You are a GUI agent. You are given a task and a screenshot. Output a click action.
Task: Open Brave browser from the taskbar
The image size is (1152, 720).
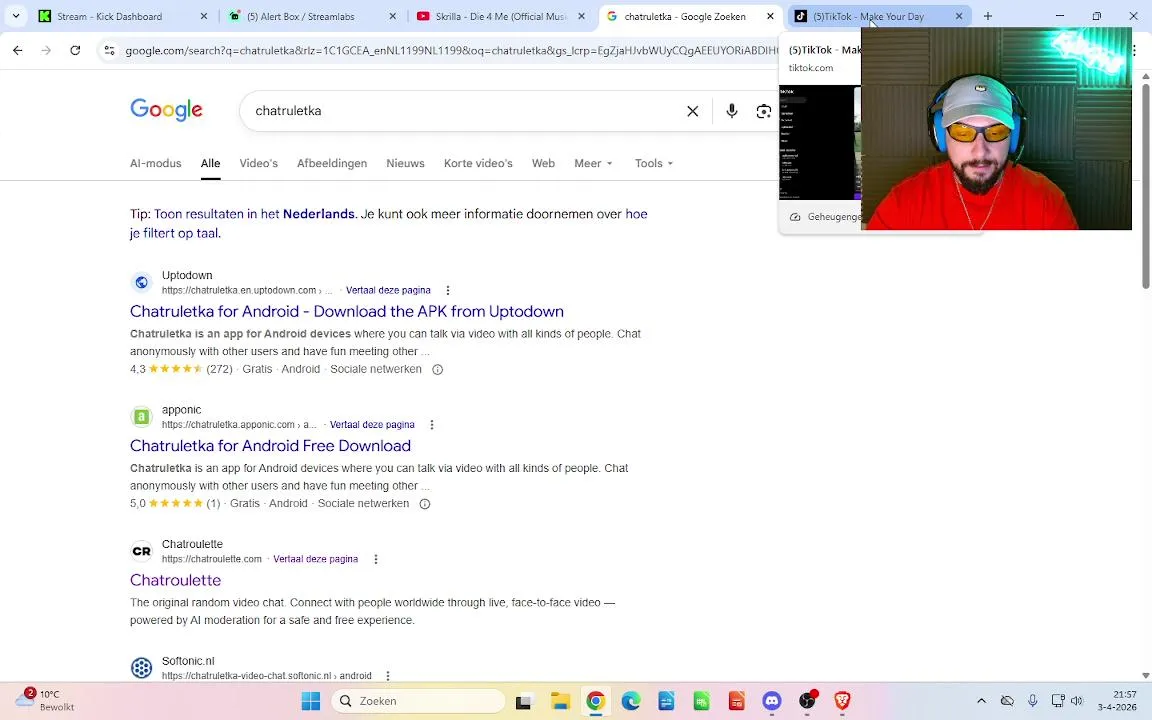pos(843,702)
